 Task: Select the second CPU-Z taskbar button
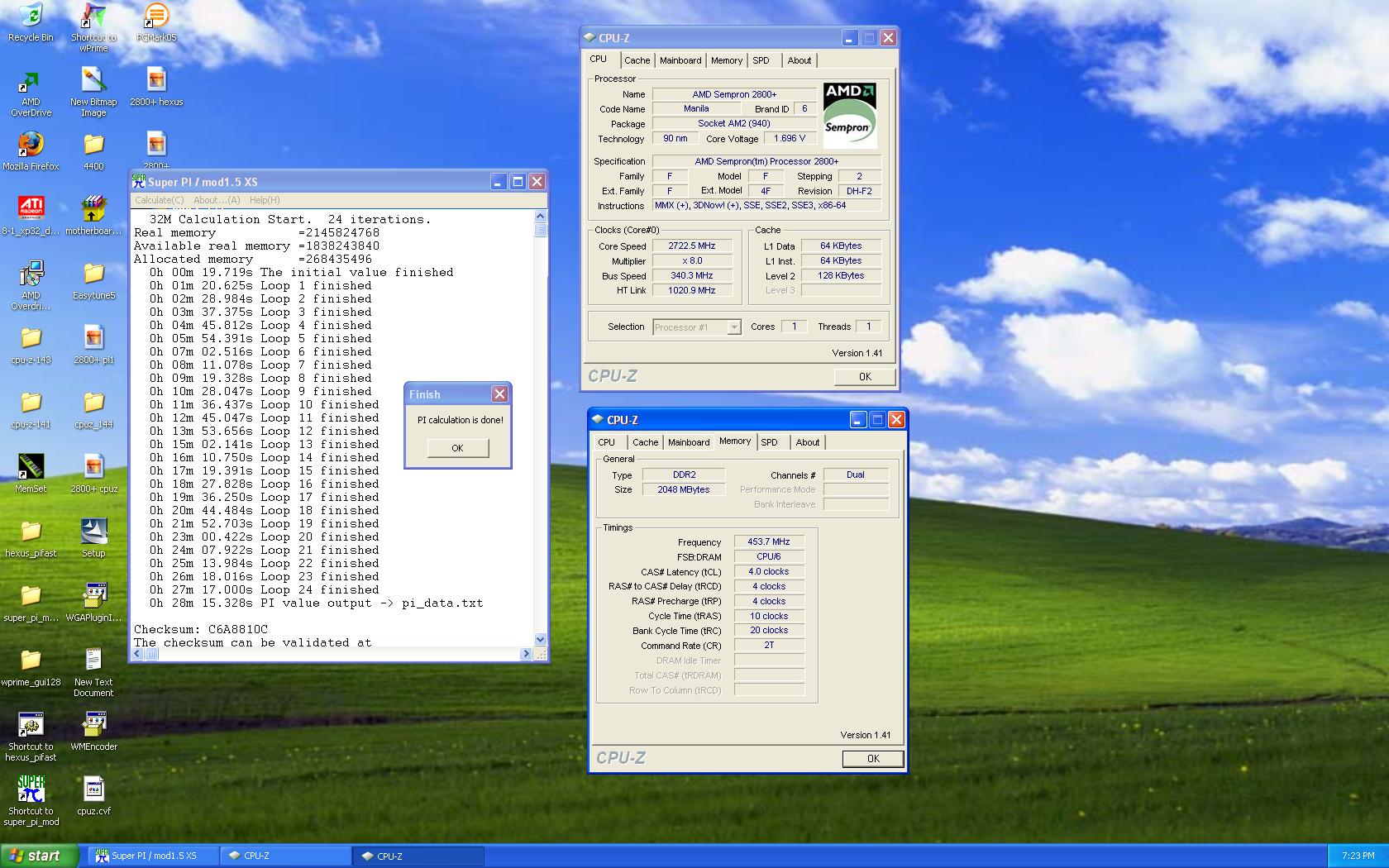point(419,856)
